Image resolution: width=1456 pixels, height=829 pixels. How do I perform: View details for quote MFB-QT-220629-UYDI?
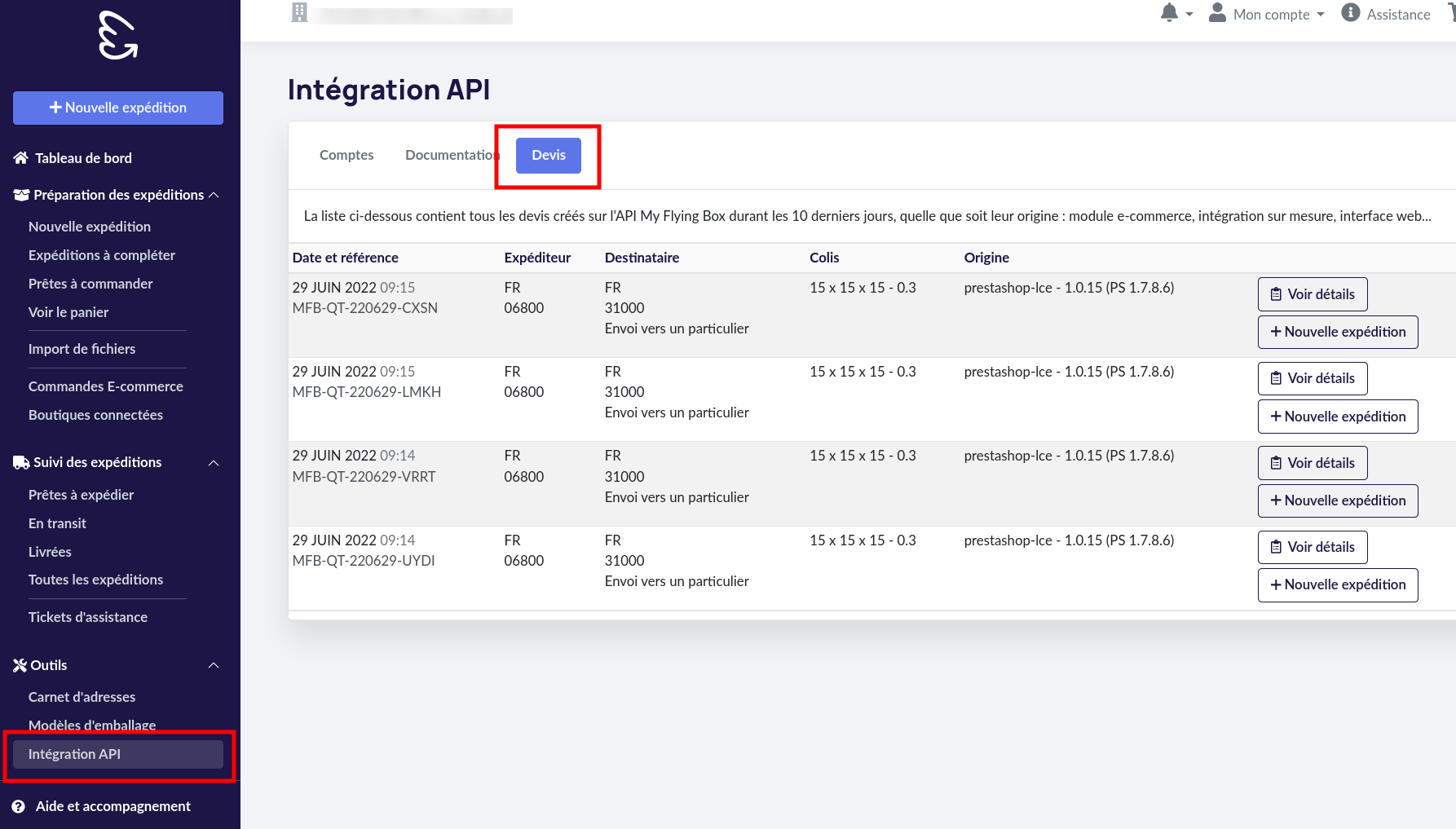[1313, 547]
